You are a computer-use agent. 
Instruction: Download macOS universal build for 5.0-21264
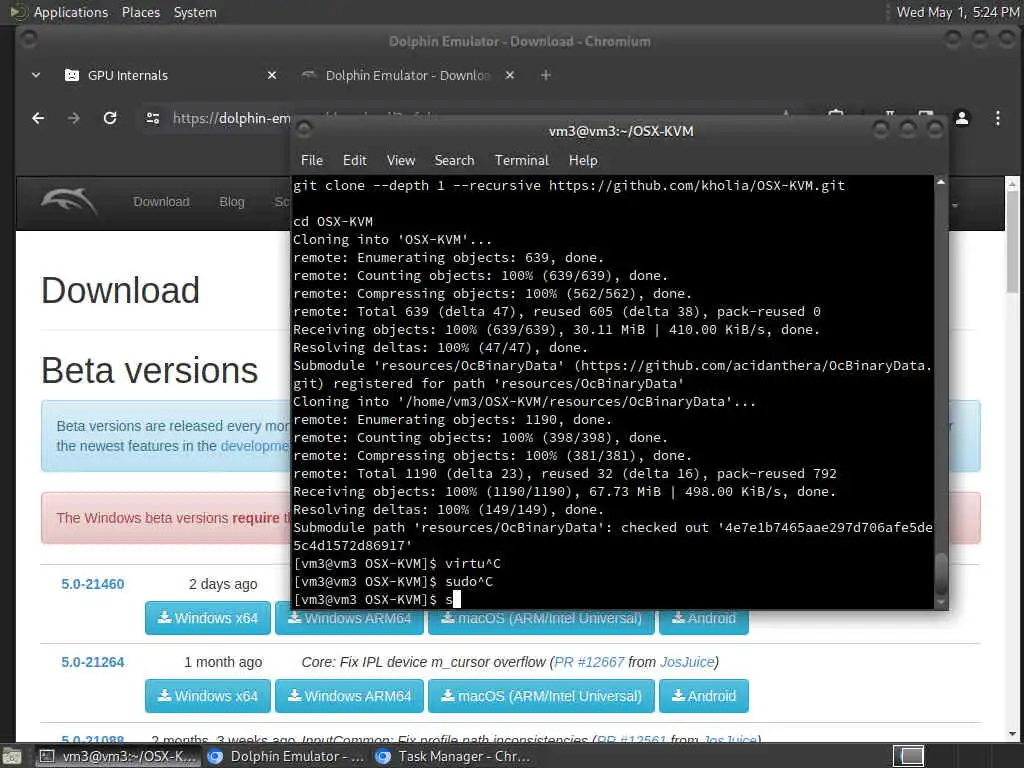(541, 696)
